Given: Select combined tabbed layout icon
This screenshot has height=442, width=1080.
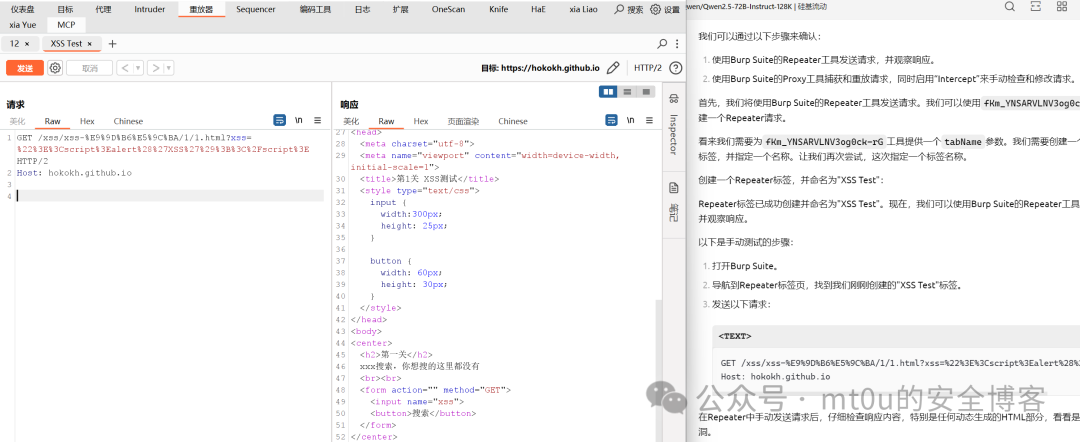Looking at the screenshot, I should click(645, 92).
